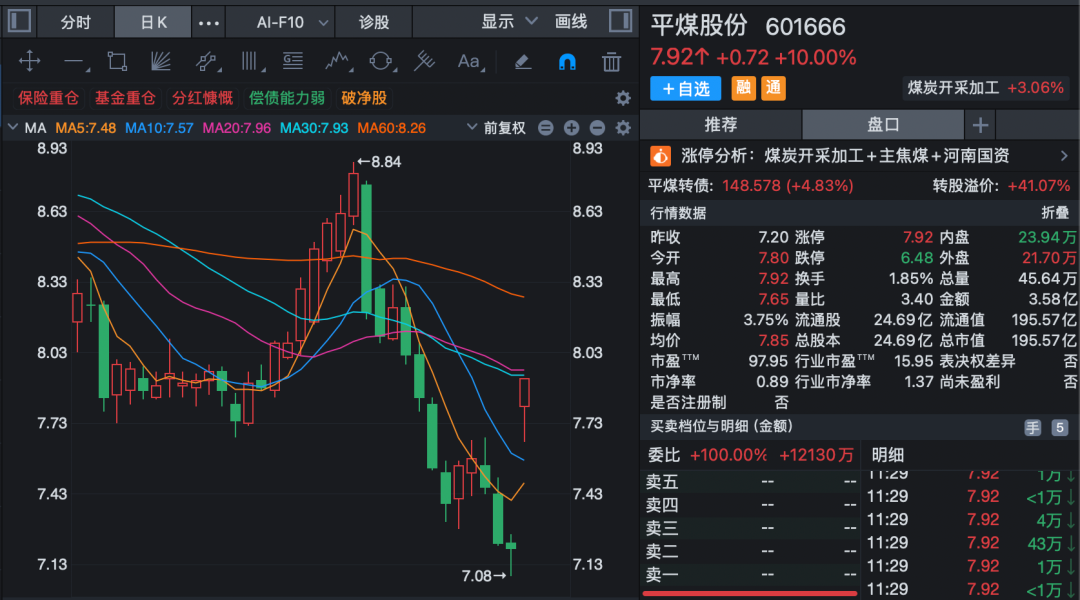The height and width of the screenshot is (600, 1080).
Task: Toggle the left sidebar panel icon
Action: coord(19,21)
